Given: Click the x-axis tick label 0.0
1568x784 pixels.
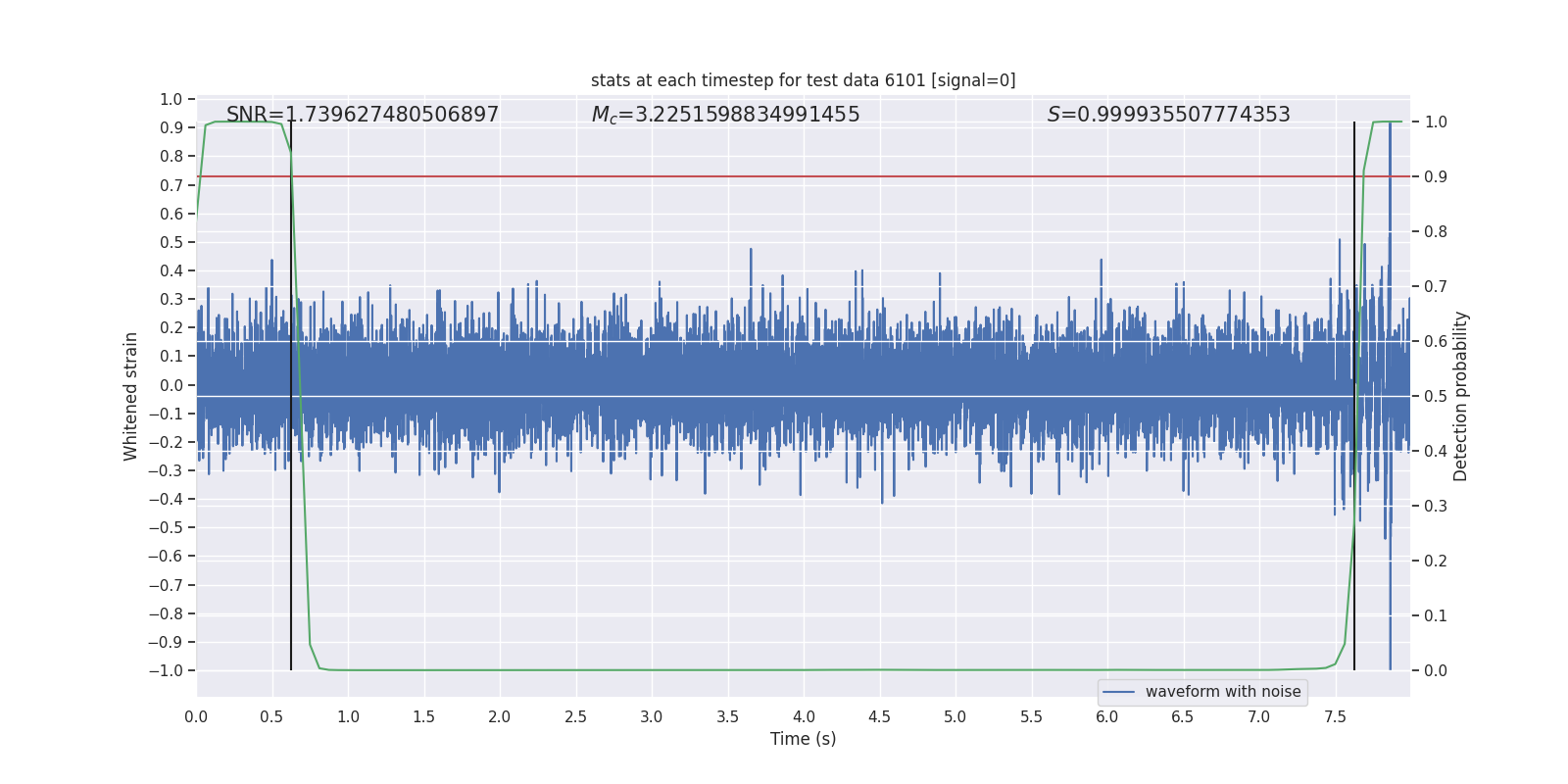Looking at the screenshot, I should click(196, 716).
